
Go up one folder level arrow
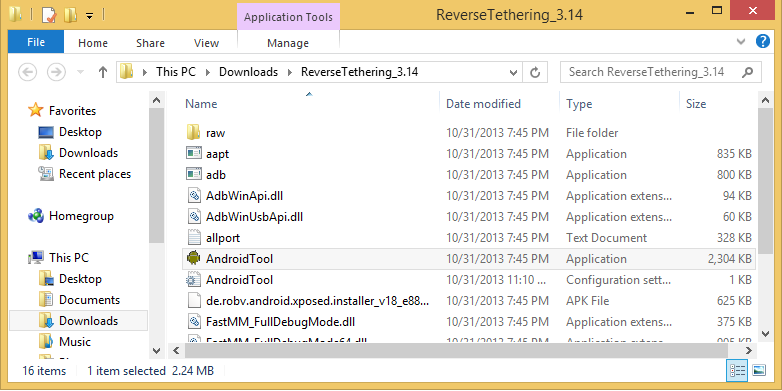coord(103,72)
